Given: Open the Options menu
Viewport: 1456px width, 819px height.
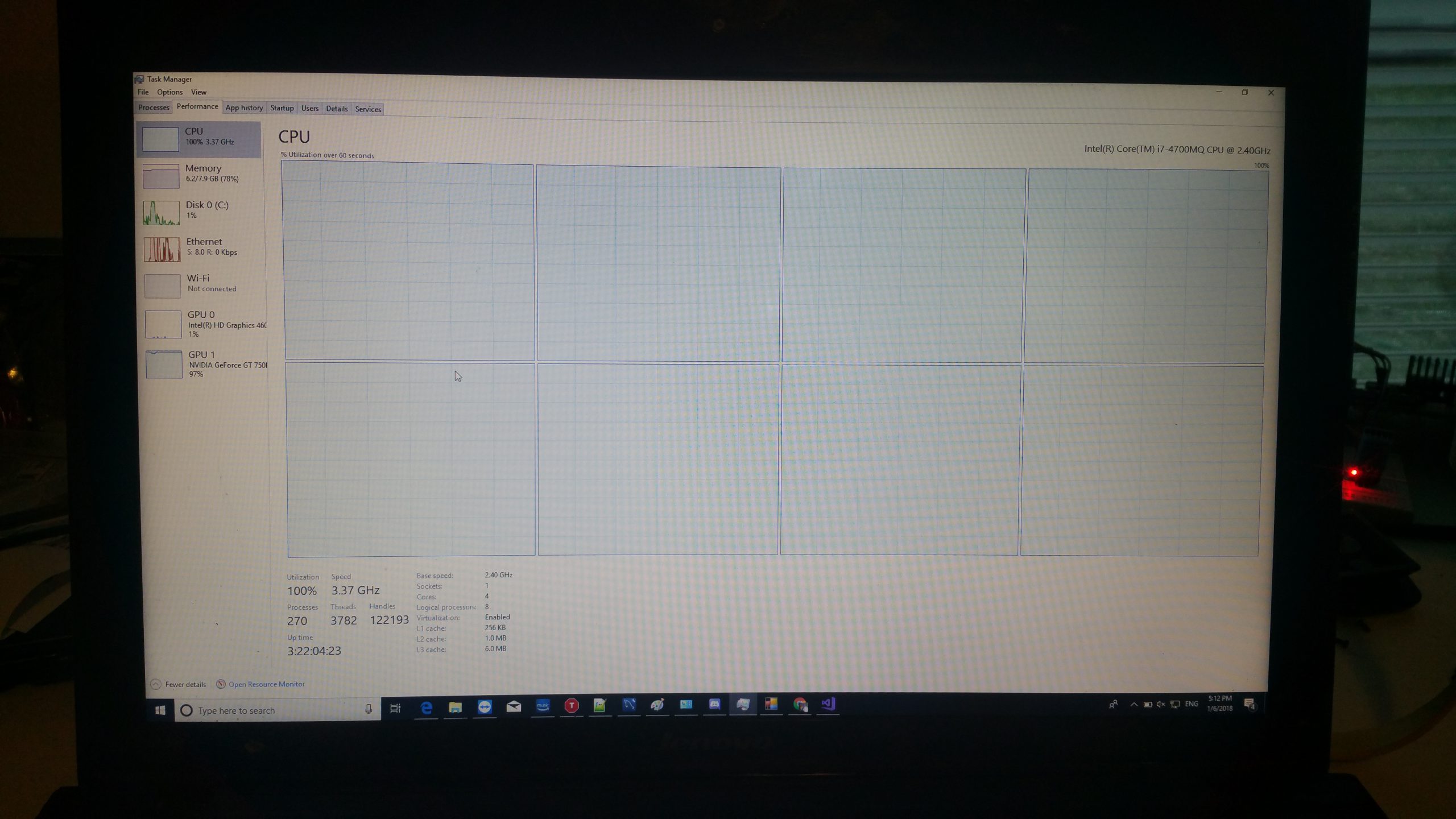Looking at the screenshot, I should (x=169, y=92).
